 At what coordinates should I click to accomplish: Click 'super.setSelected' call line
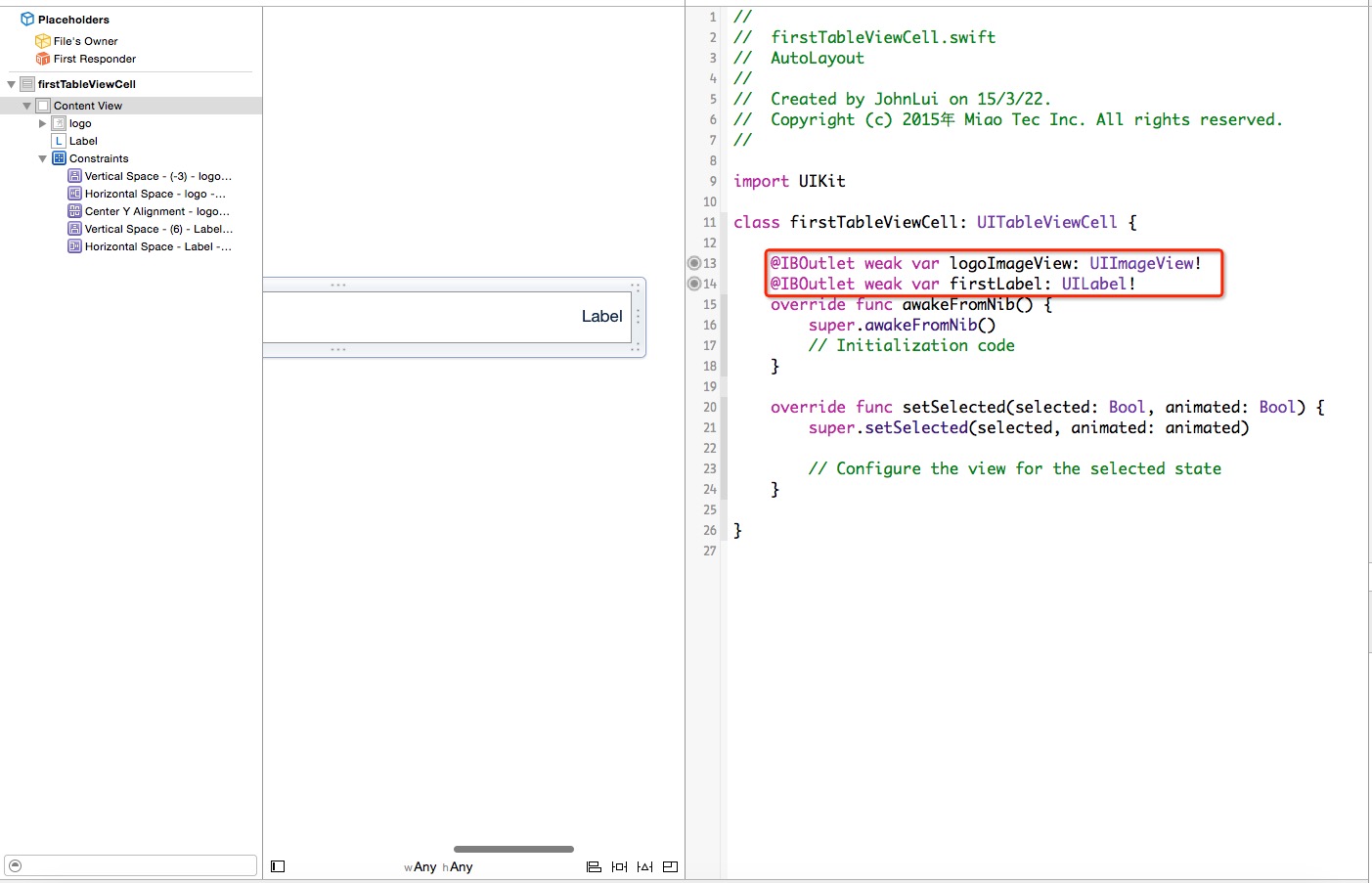click(1029, 427)
